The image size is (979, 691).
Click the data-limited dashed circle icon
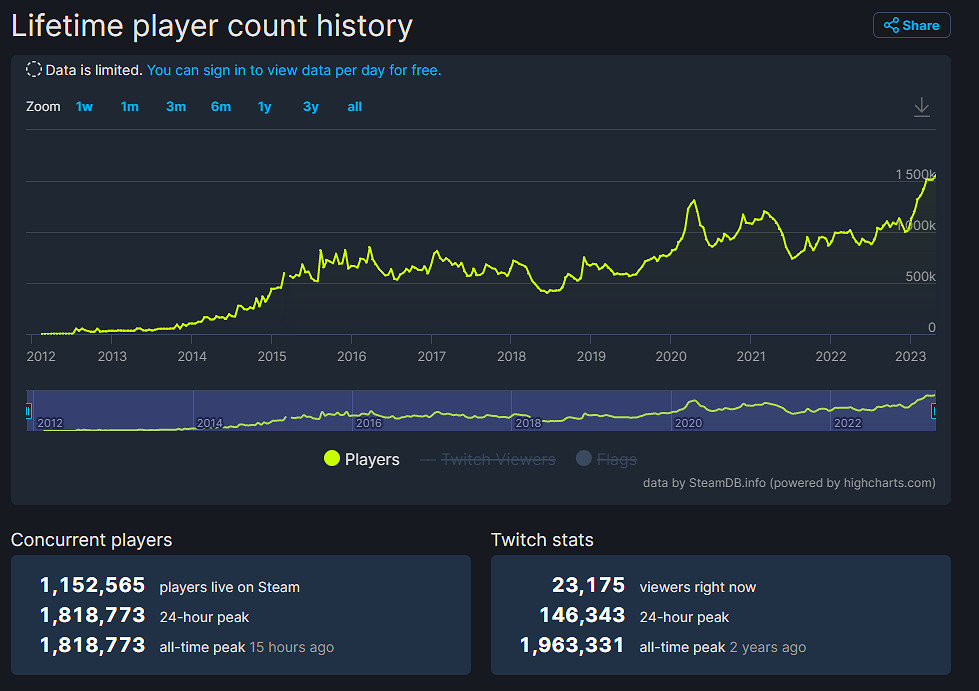[x=34, y=70]
